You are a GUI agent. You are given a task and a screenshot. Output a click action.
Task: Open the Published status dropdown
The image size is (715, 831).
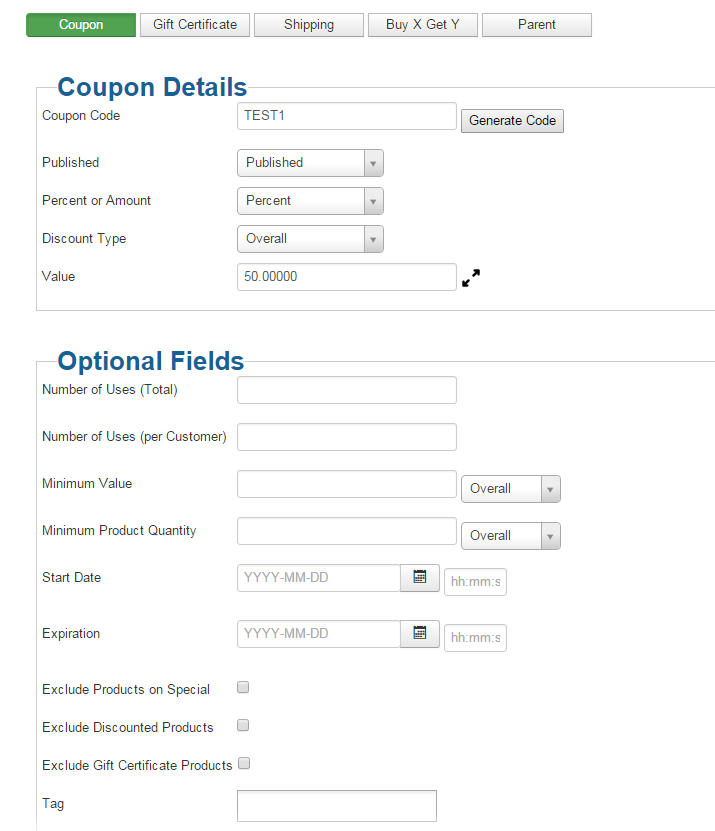[x=310, y=163]
